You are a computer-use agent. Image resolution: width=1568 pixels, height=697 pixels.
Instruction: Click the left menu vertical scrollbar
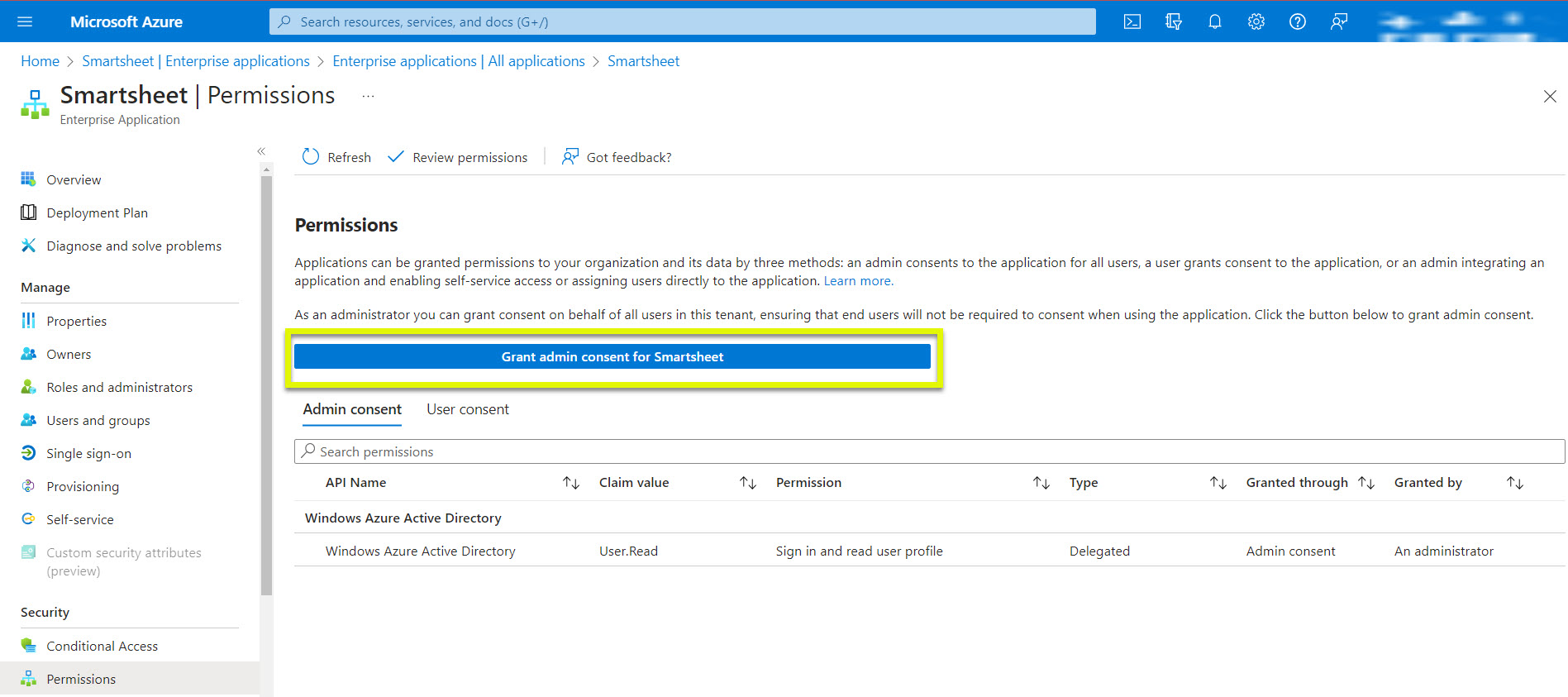[266, 384]
